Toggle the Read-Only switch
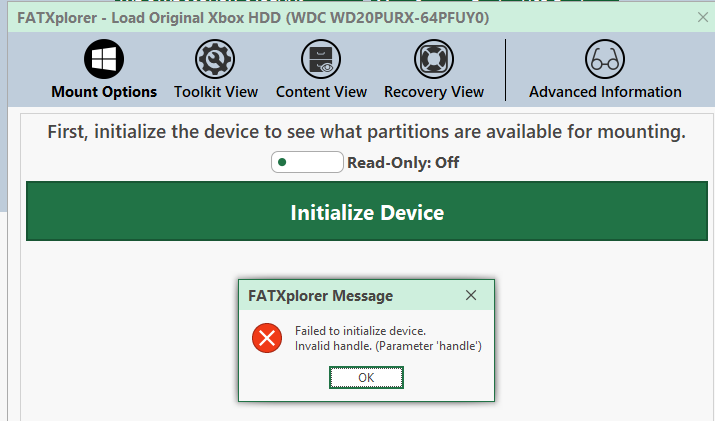The width and height of the screenshot is (715, 421). [x=307, y=162]
